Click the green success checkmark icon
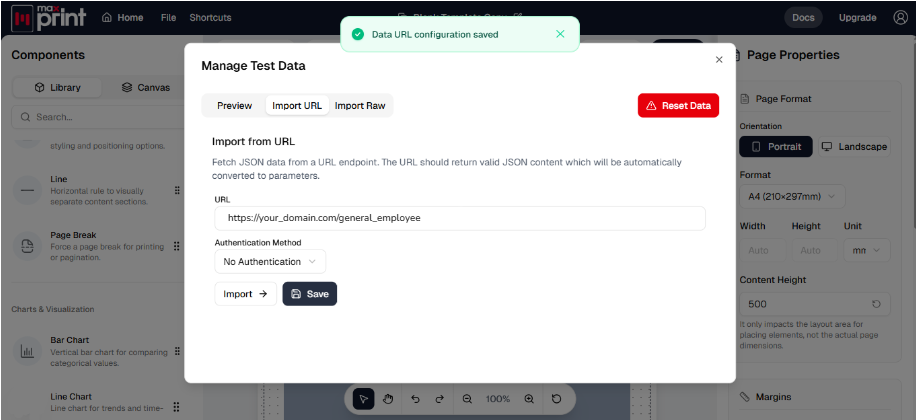The width and height of the screenshot is (916, 420). coord(358,34)
